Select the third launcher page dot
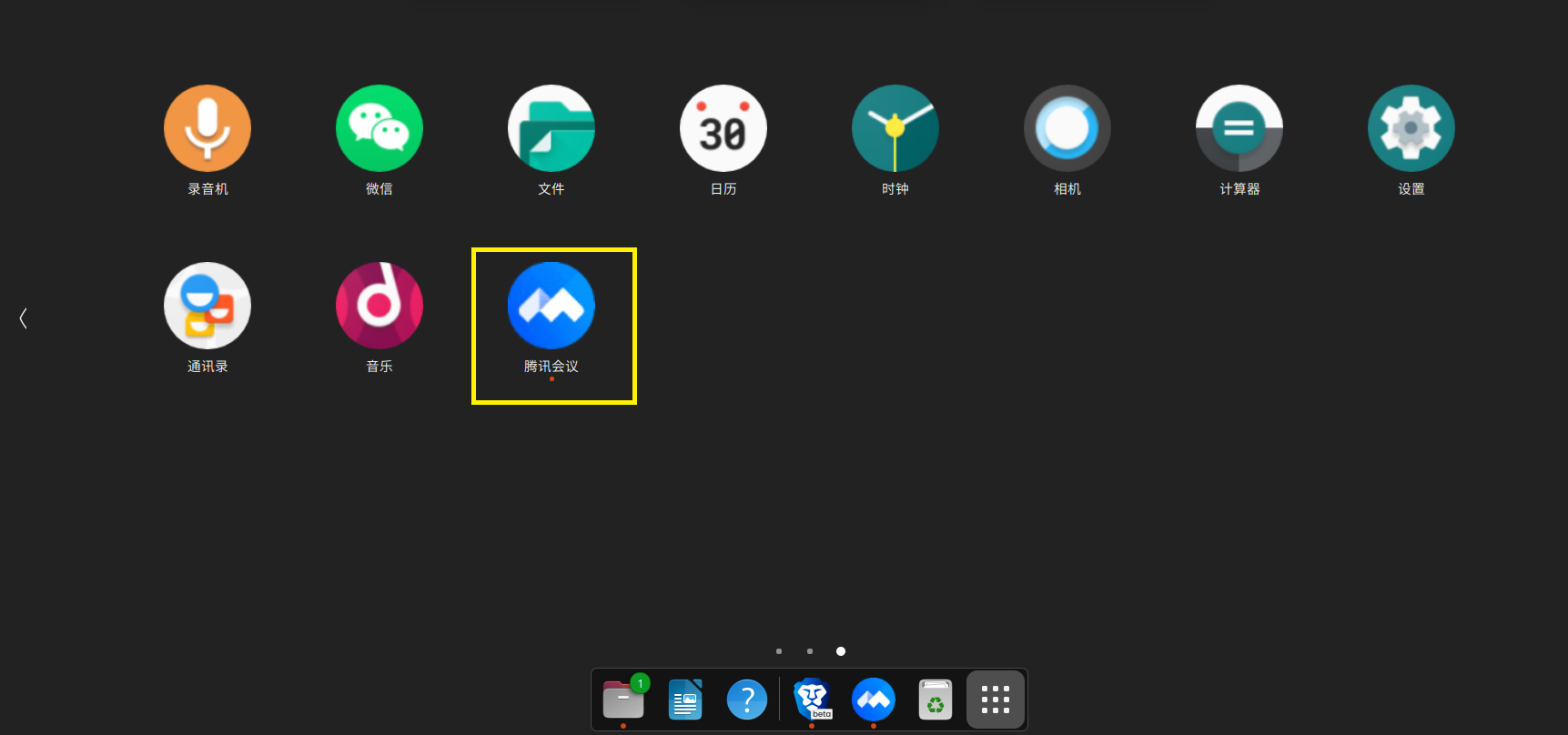Image resolution: width=1568 pixels, height=735 pixels. [841, 651]
